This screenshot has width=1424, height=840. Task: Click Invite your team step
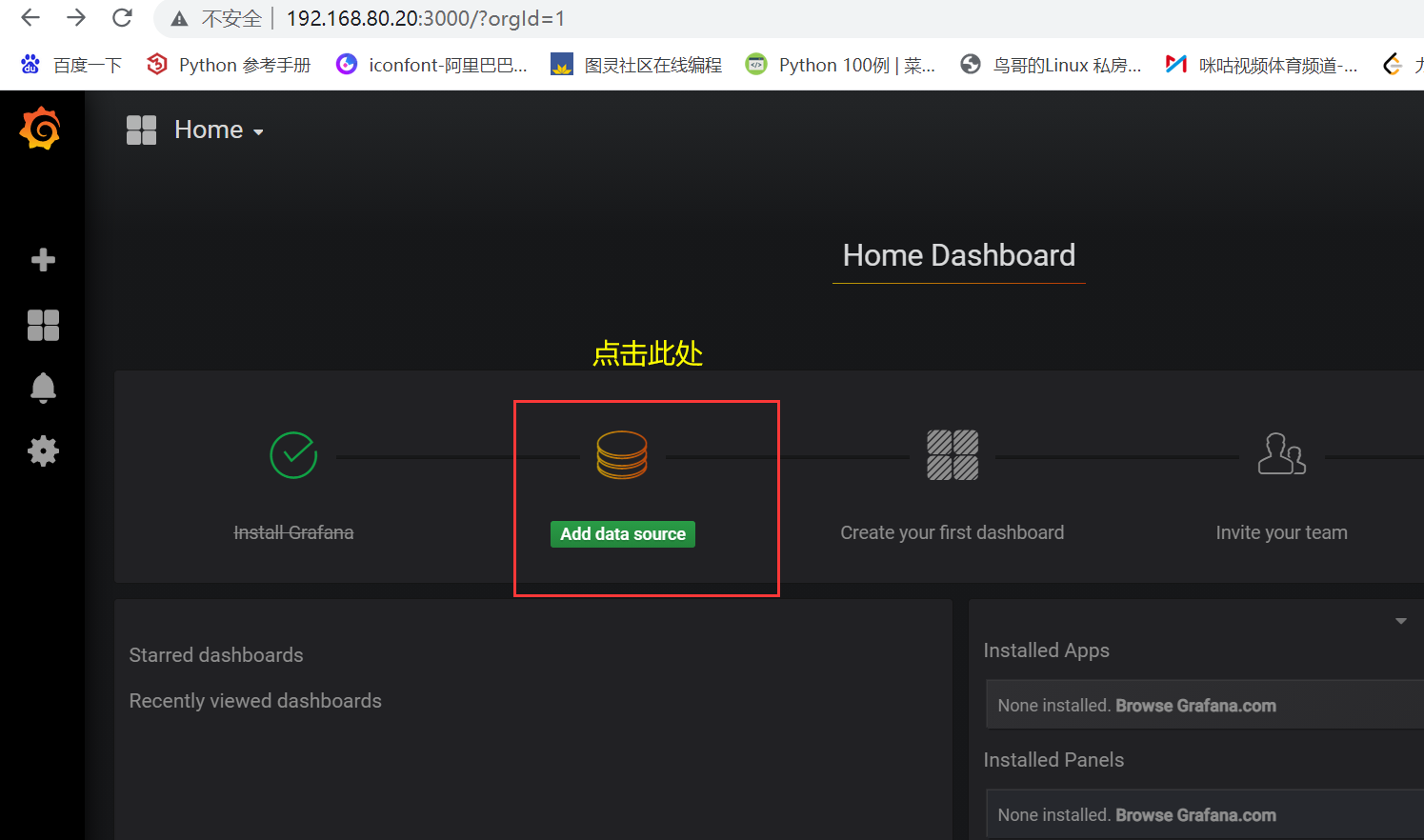point(1282,532)
